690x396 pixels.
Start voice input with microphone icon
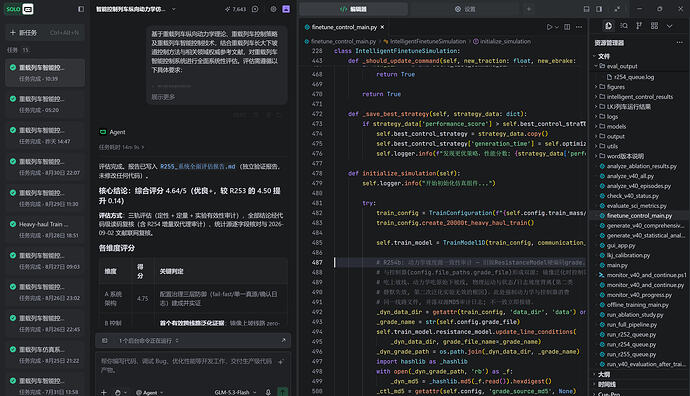(x=268, y=392)
